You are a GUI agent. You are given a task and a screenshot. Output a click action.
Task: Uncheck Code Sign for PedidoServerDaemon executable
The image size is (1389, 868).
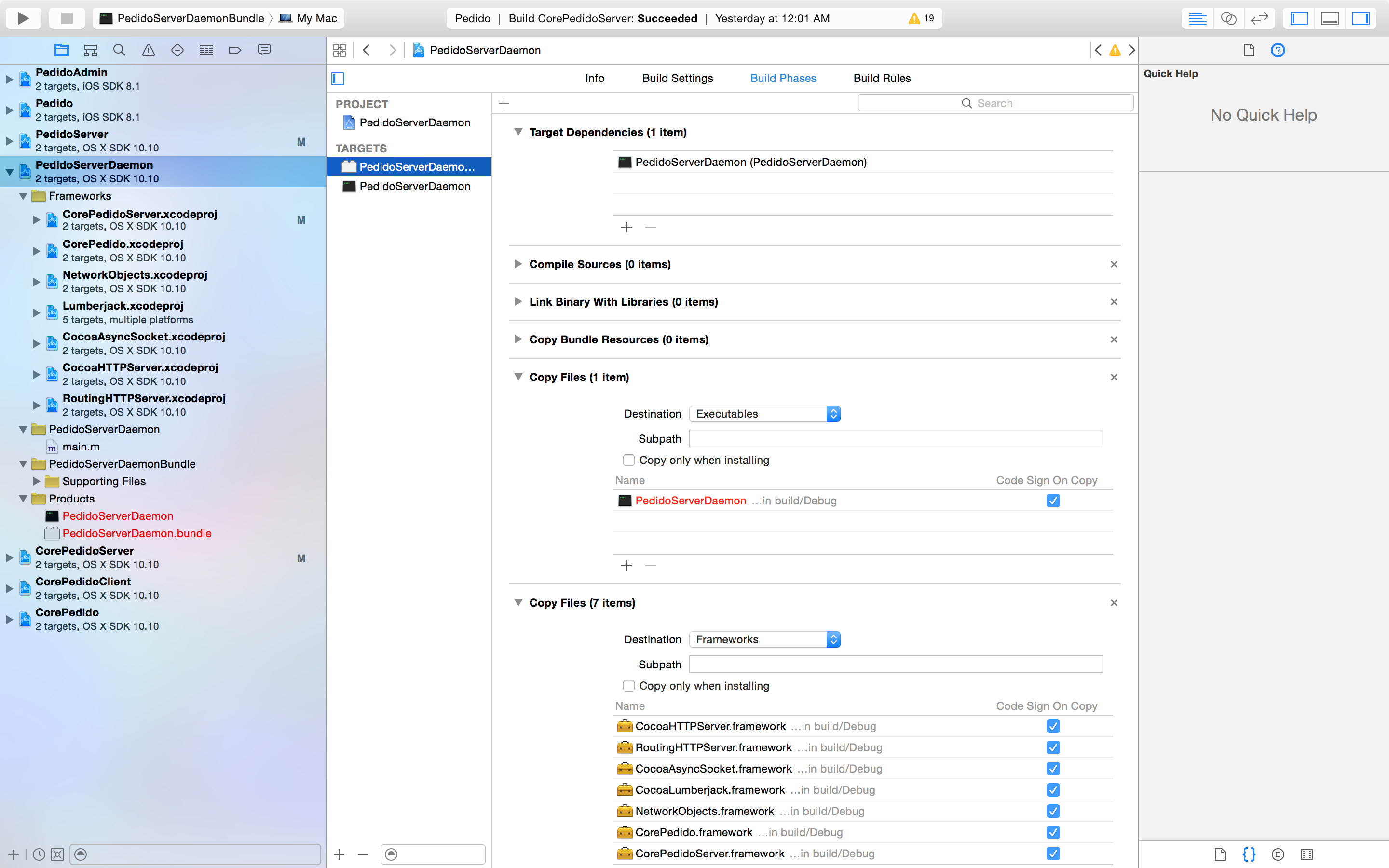[x=1053, y=501]
